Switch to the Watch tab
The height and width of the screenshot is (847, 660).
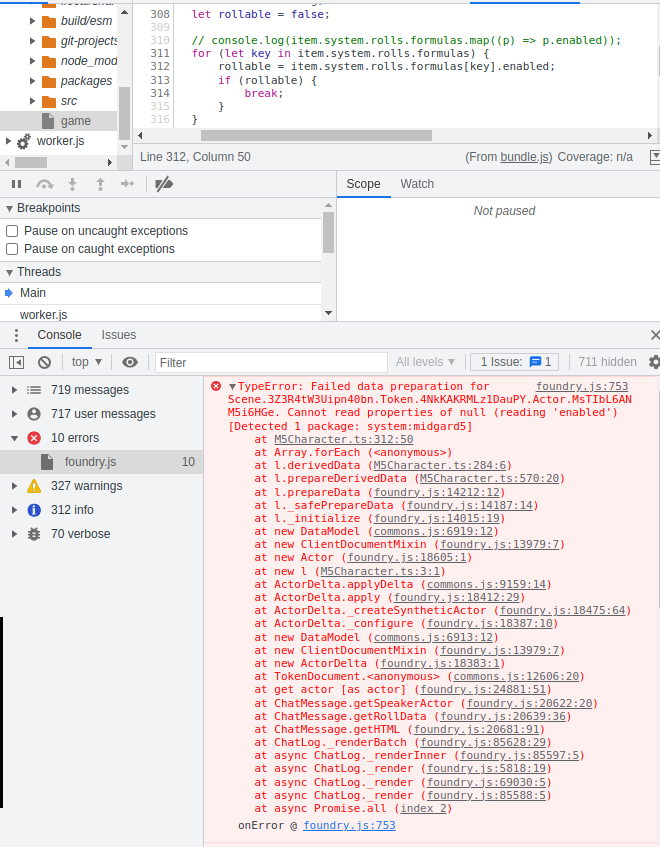[x=417, y=184]
